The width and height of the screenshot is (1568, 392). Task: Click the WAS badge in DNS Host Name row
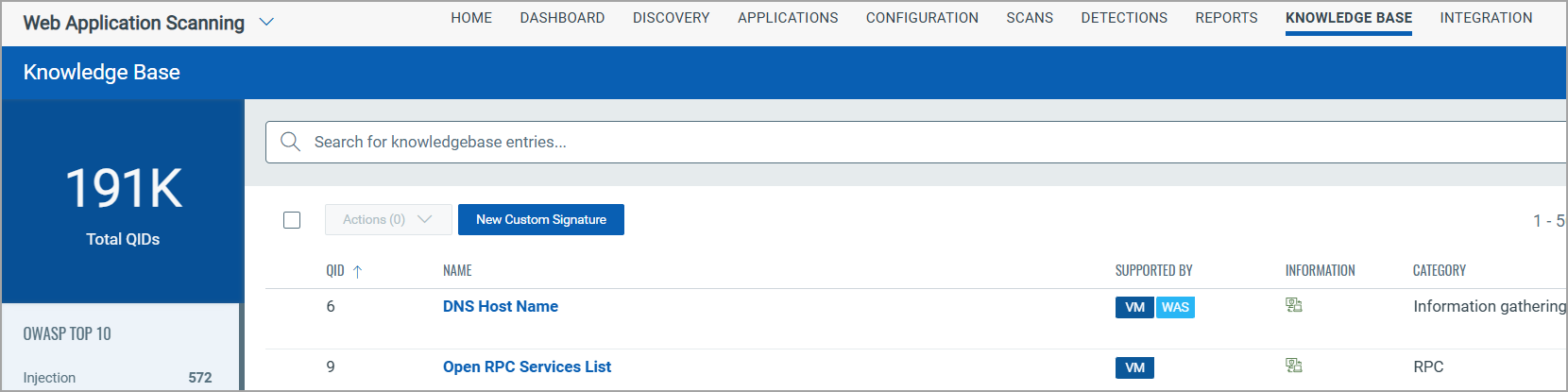[1175, 307]
